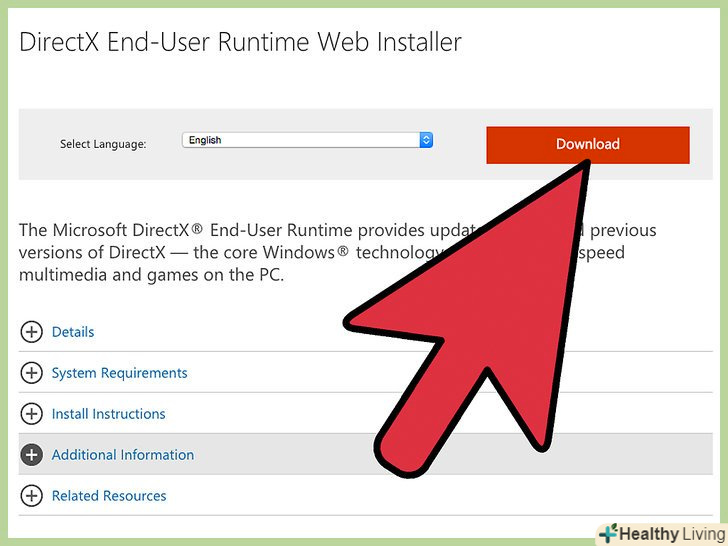Viewport: 728px width, 546px height.
Task: Expand Additional Information plus icon
Action: coord(32,455)
